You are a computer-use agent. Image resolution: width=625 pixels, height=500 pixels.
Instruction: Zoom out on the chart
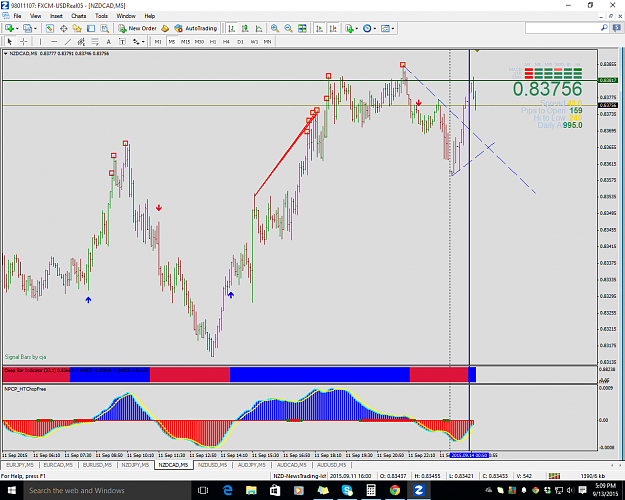[288, 28]
